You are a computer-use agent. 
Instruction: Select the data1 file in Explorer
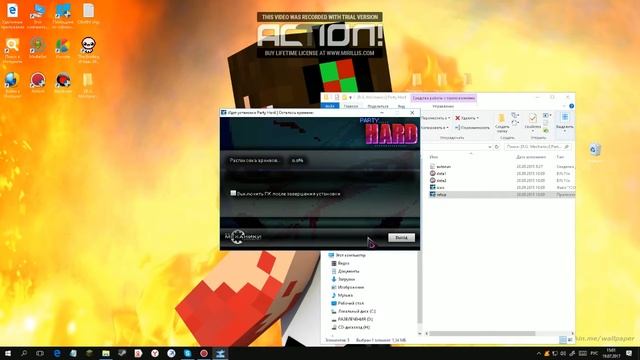[x=438, y=173]
